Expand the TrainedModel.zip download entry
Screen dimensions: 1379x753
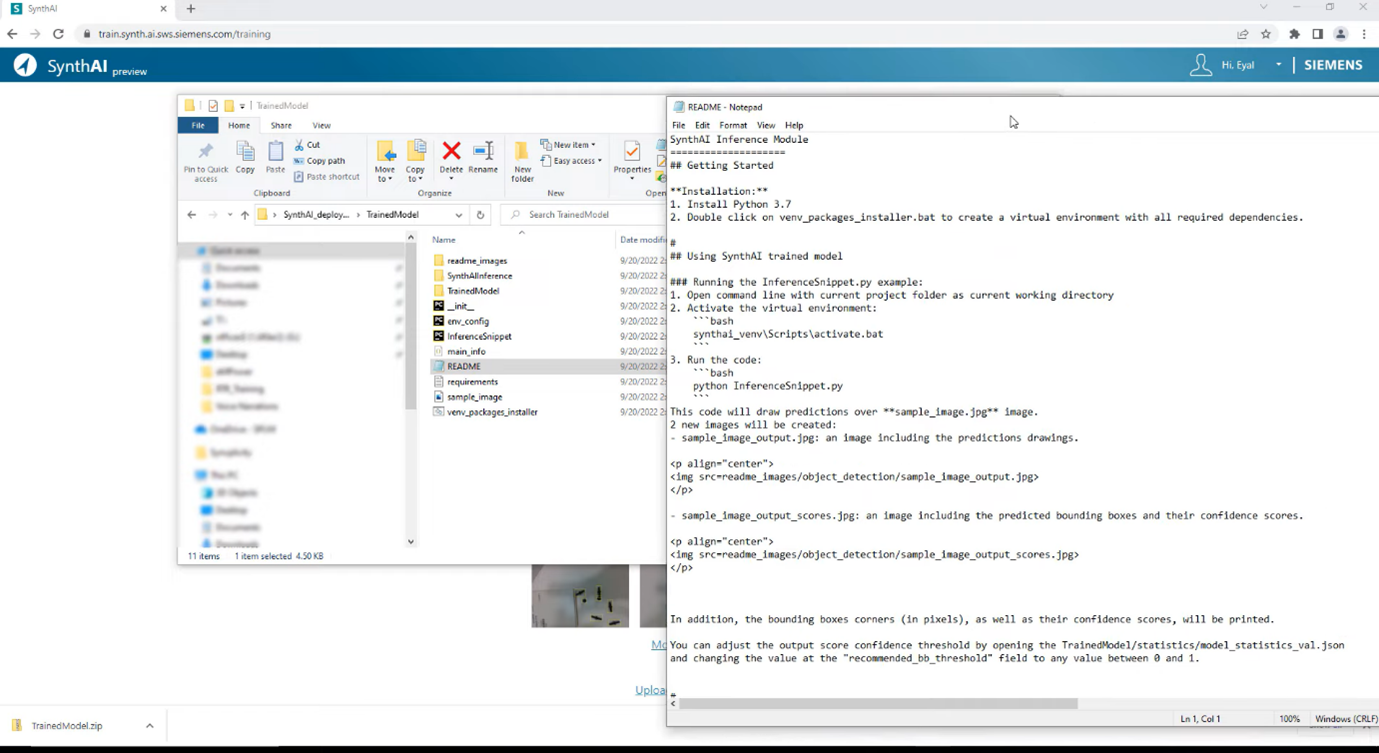pyautogui.click(x=148, y=725)
